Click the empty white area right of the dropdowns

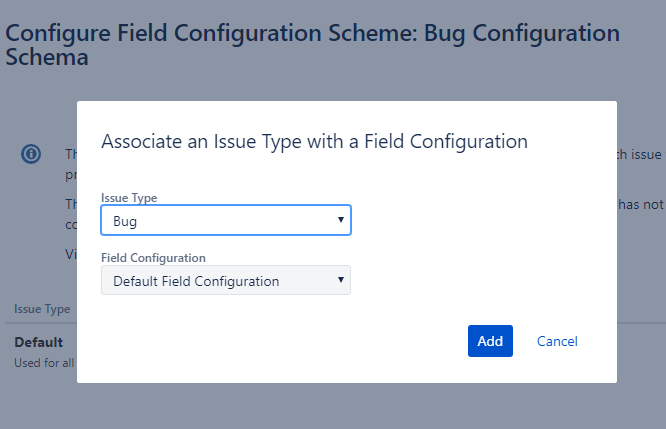click(x=480, y=246)
